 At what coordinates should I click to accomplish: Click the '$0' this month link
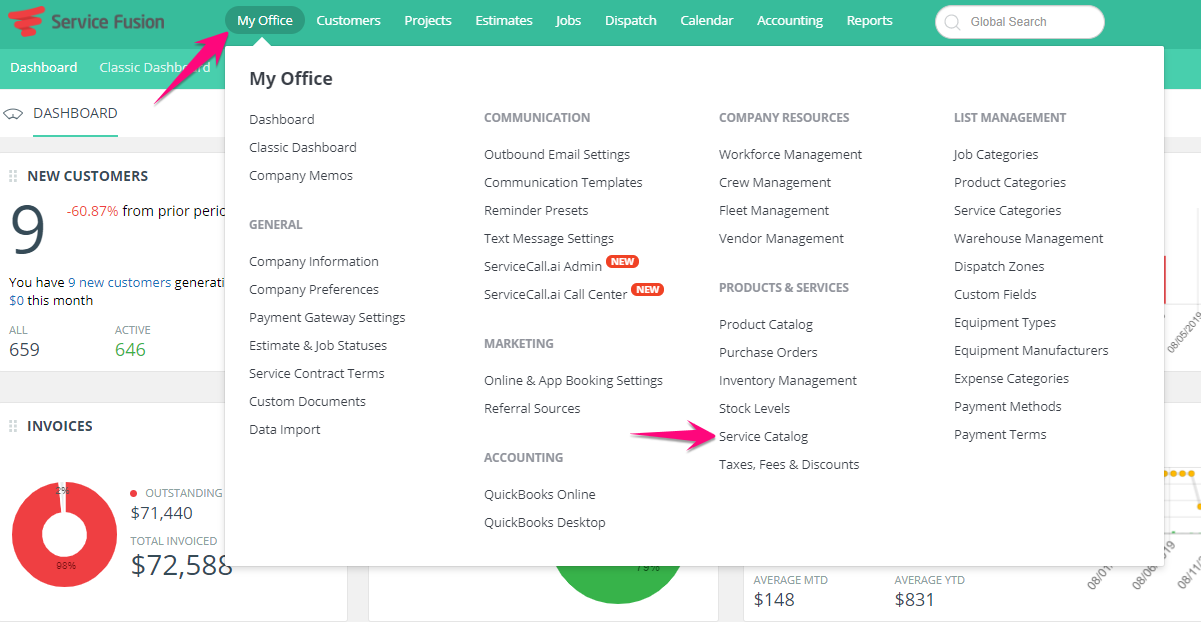[x=16, y=301]
